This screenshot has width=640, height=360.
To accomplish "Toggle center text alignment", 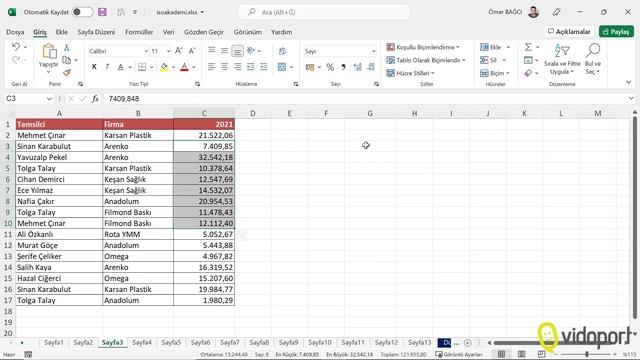I will click(x=224, y=67).
